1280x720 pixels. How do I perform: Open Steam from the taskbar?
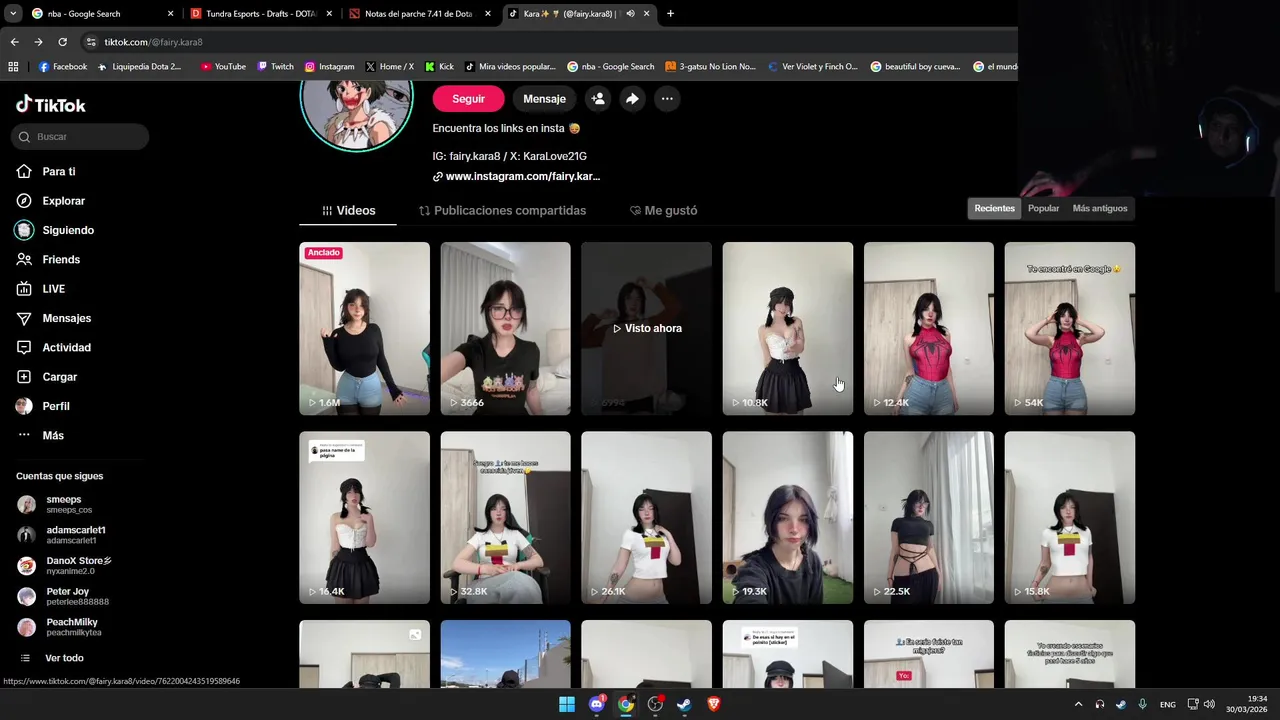[684, 704]
